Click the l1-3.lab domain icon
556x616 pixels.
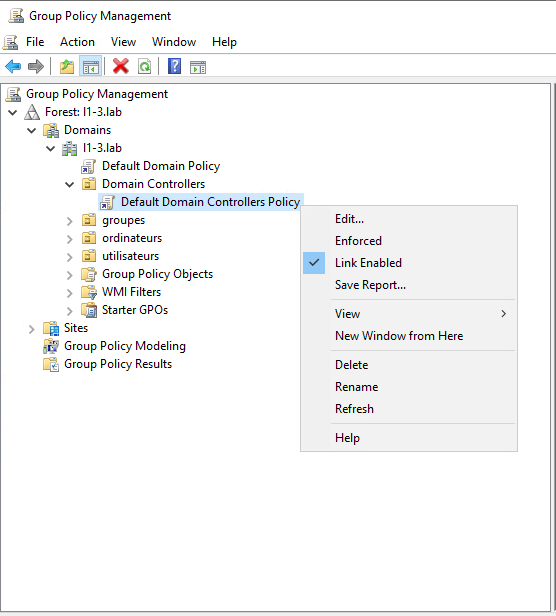tap(70, 148)
